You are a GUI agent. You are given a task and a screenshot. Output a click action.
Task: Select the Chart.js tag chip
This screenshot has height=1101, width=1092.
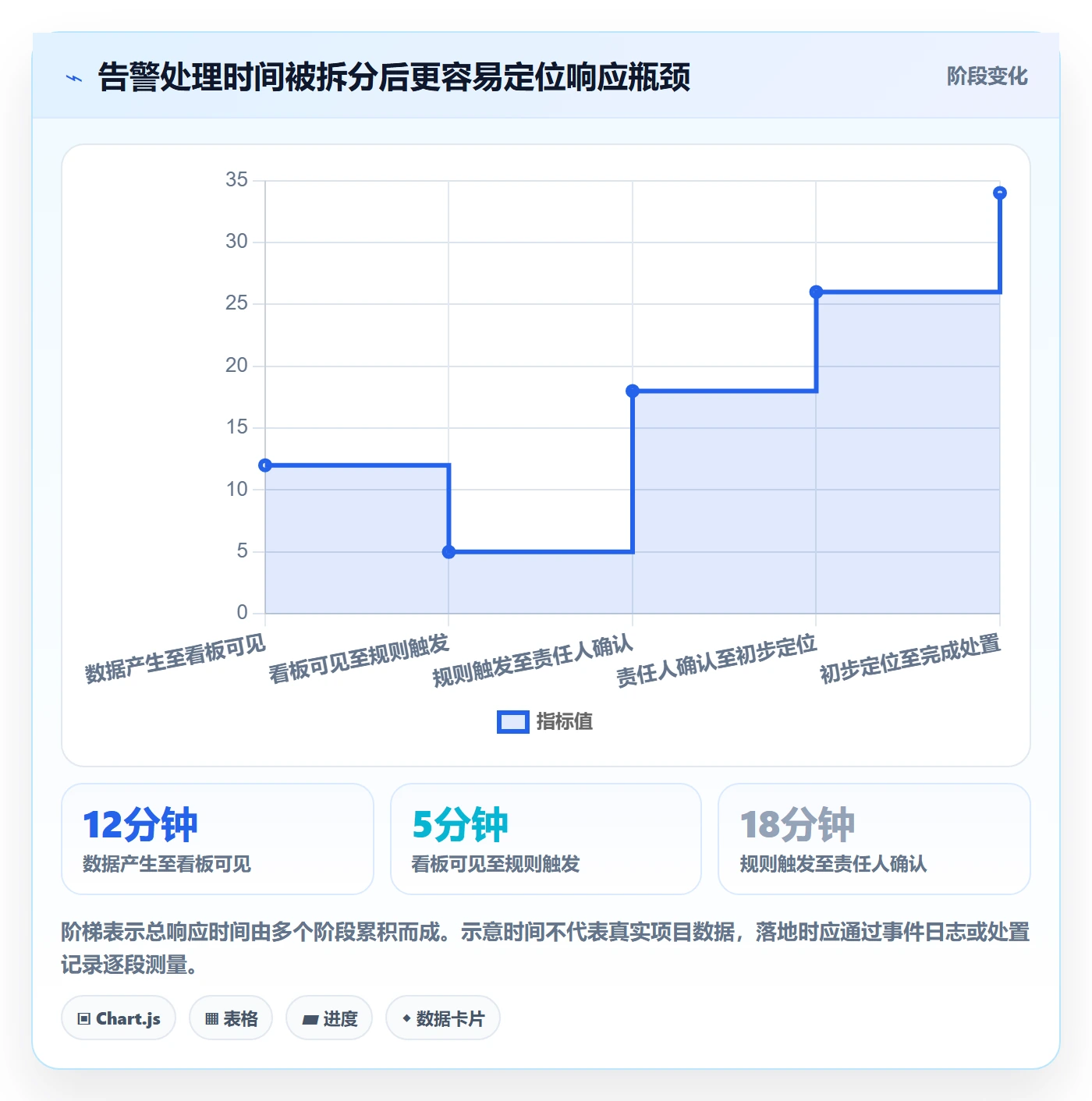point(119,1018)
